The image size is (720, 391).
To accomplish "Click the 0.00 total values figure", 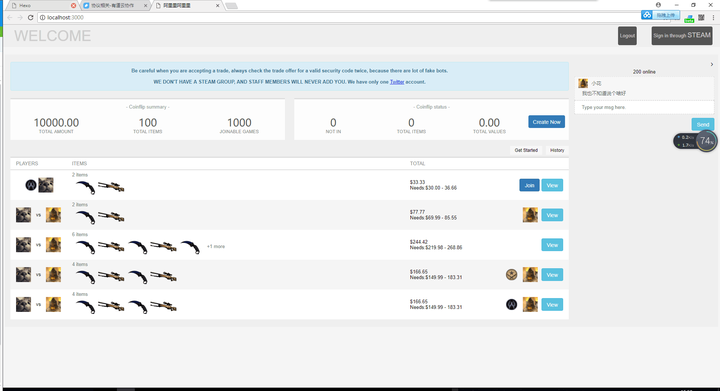I will [x=489, y=123].
